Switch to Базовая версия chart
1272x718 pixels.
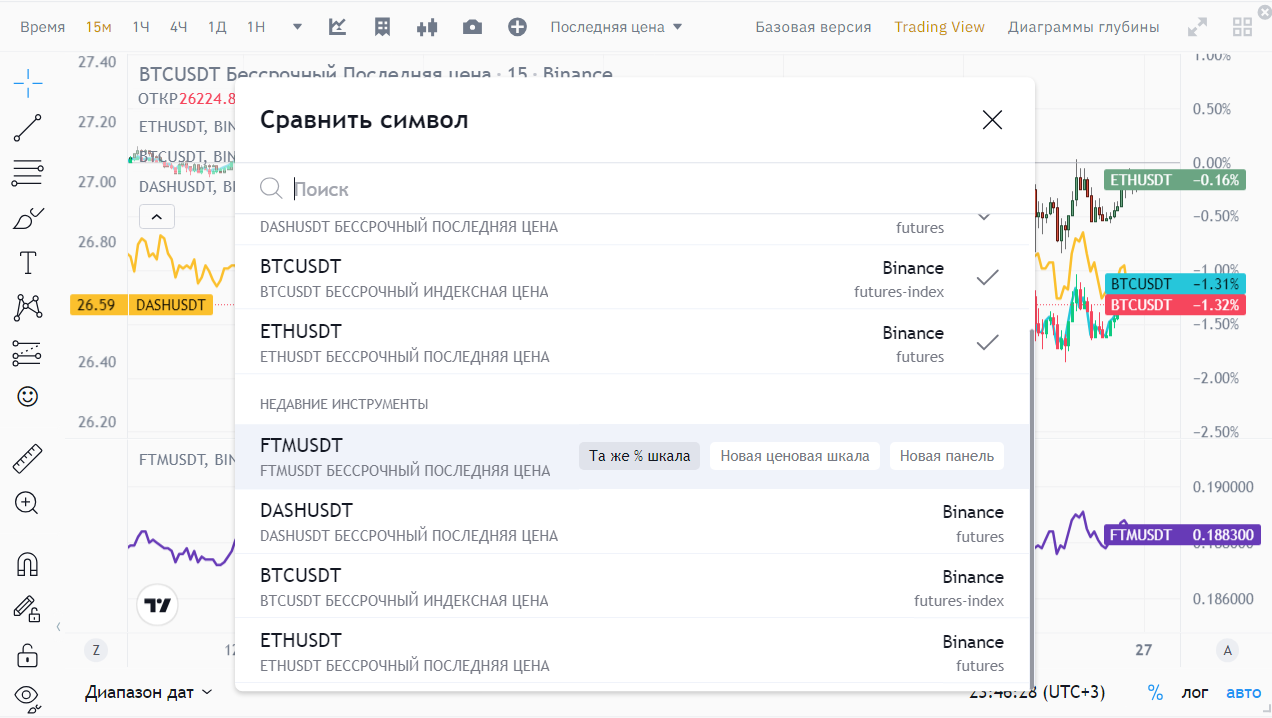click(x=813, y=27)
